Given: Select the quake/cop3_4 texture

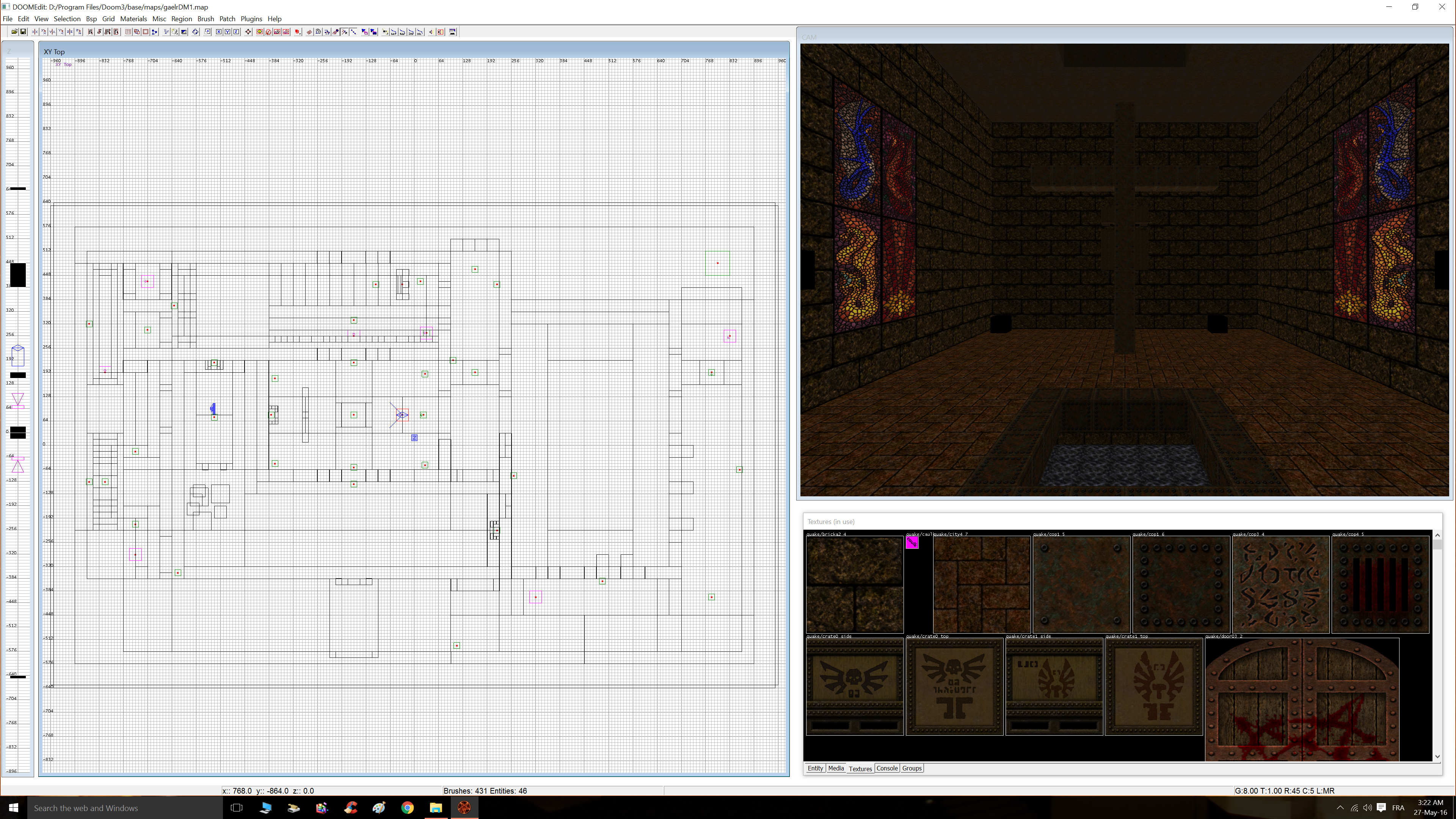Looking at the screenshot, I should (x=1281, y=584).
